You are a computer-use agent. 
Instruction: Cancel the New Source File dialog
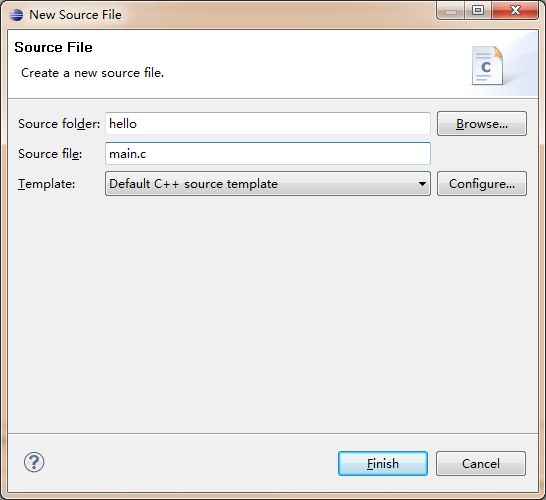tap(481, 463)
